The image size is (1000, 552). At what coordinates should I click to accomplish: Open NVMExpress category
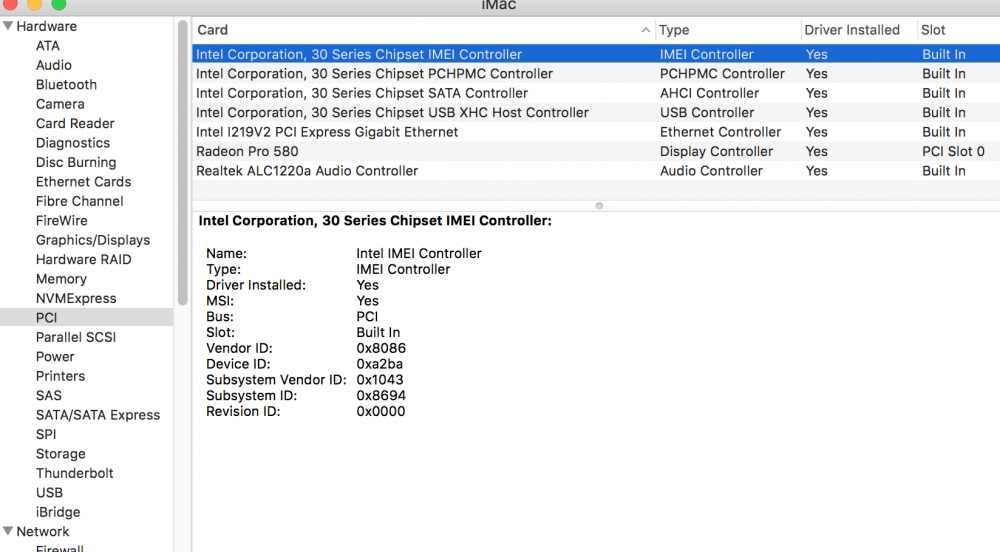(x=76, y=298)
